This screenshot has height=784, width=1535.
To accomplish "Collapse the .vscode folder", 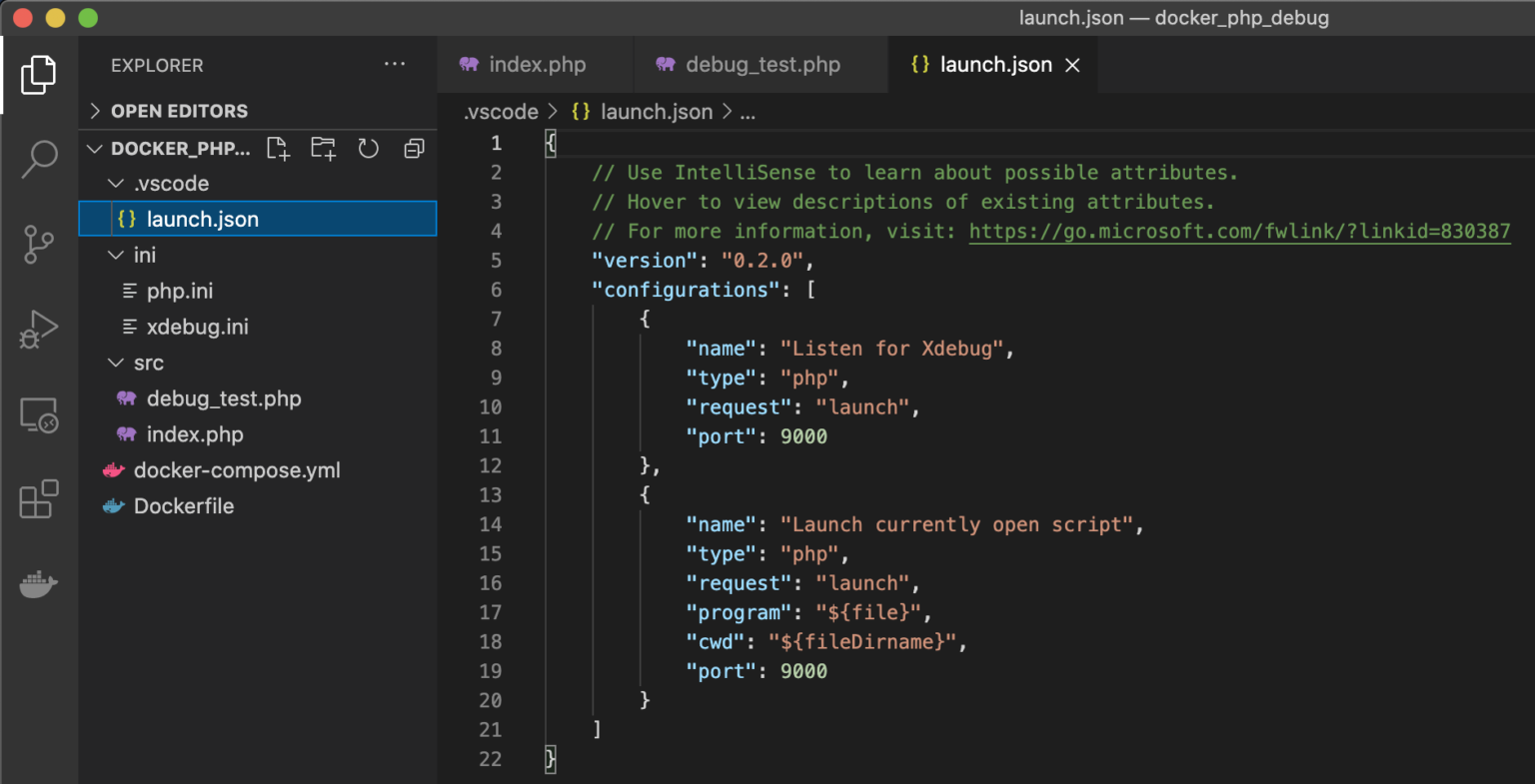I will point(258,184).
